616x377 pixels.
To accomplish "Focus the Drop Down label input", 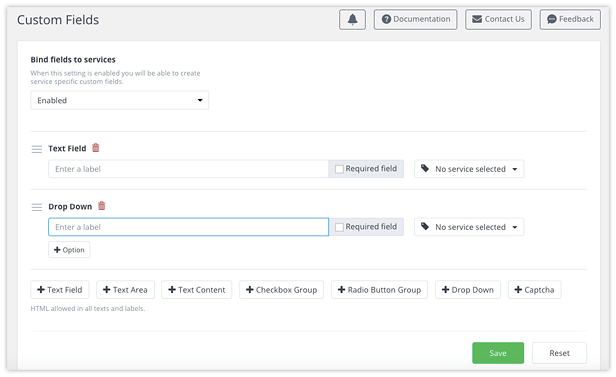I will coord(188,227).
